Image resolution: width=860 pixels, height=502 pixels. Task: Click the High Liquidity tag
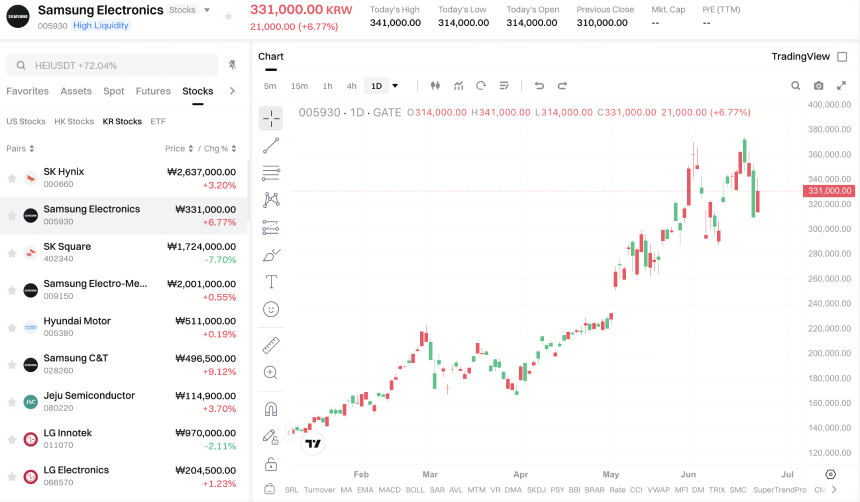[x=101, y=25]
